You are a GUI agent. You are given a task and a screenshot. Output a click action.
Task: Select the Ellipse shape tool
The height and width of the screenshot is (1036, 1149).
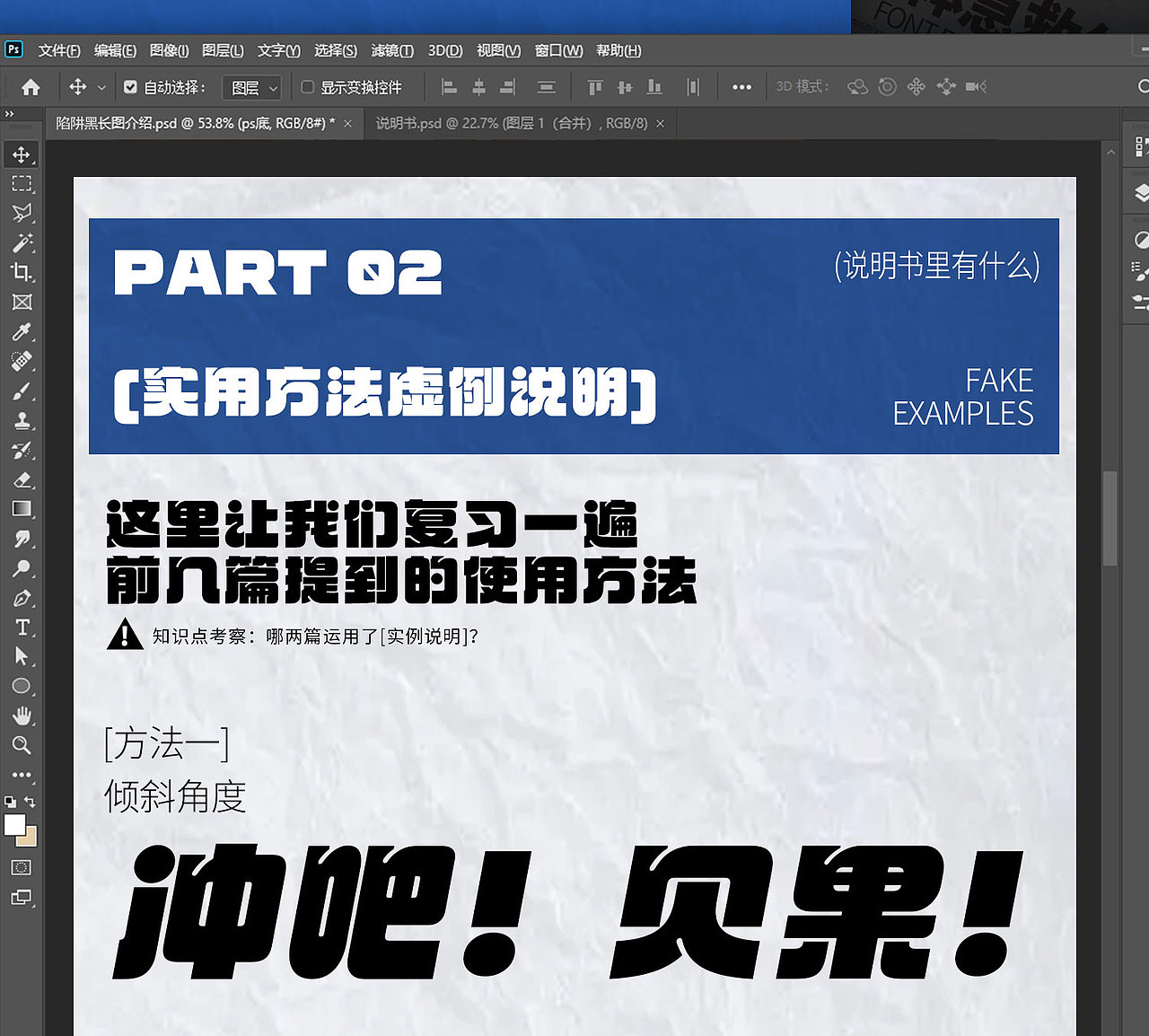pyautogui.click(x=22, y=686)
